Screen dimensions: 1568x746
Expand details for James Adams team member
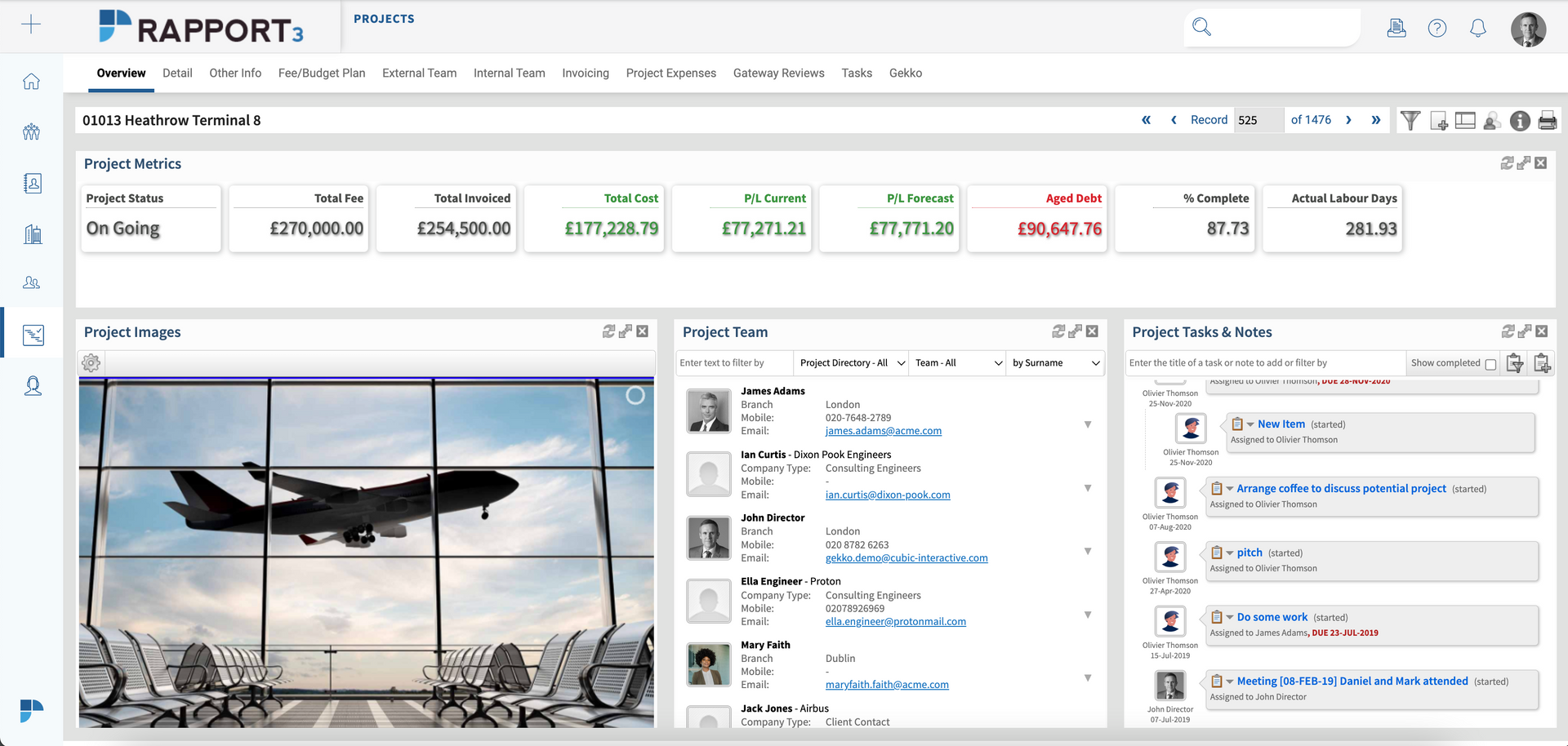click(1088, 424)
